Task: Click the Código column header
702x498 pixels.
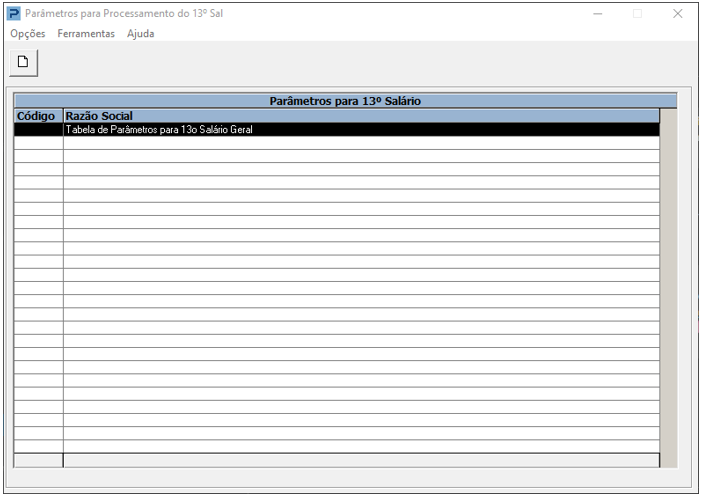Action: [39, 116]
